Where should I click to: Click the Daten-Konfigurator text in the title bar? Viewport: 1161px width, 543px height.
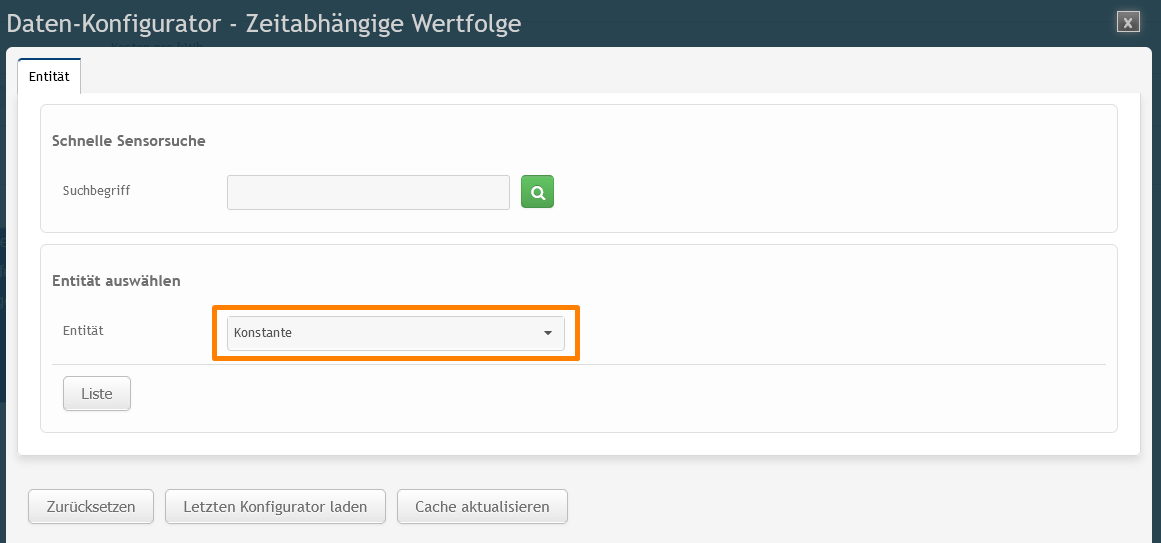pos(114,24)
